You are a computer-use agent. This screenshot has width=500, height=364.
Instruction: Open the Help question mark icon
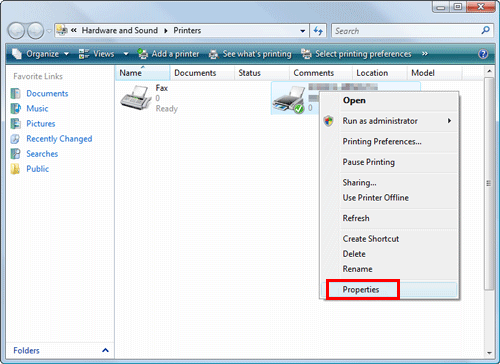(483, 54)
